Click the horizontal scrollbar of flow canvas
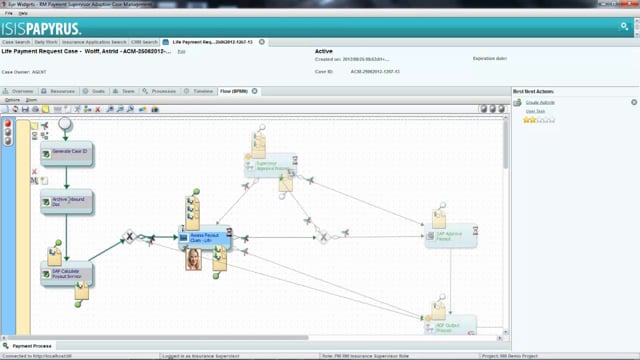 [157, 338]
